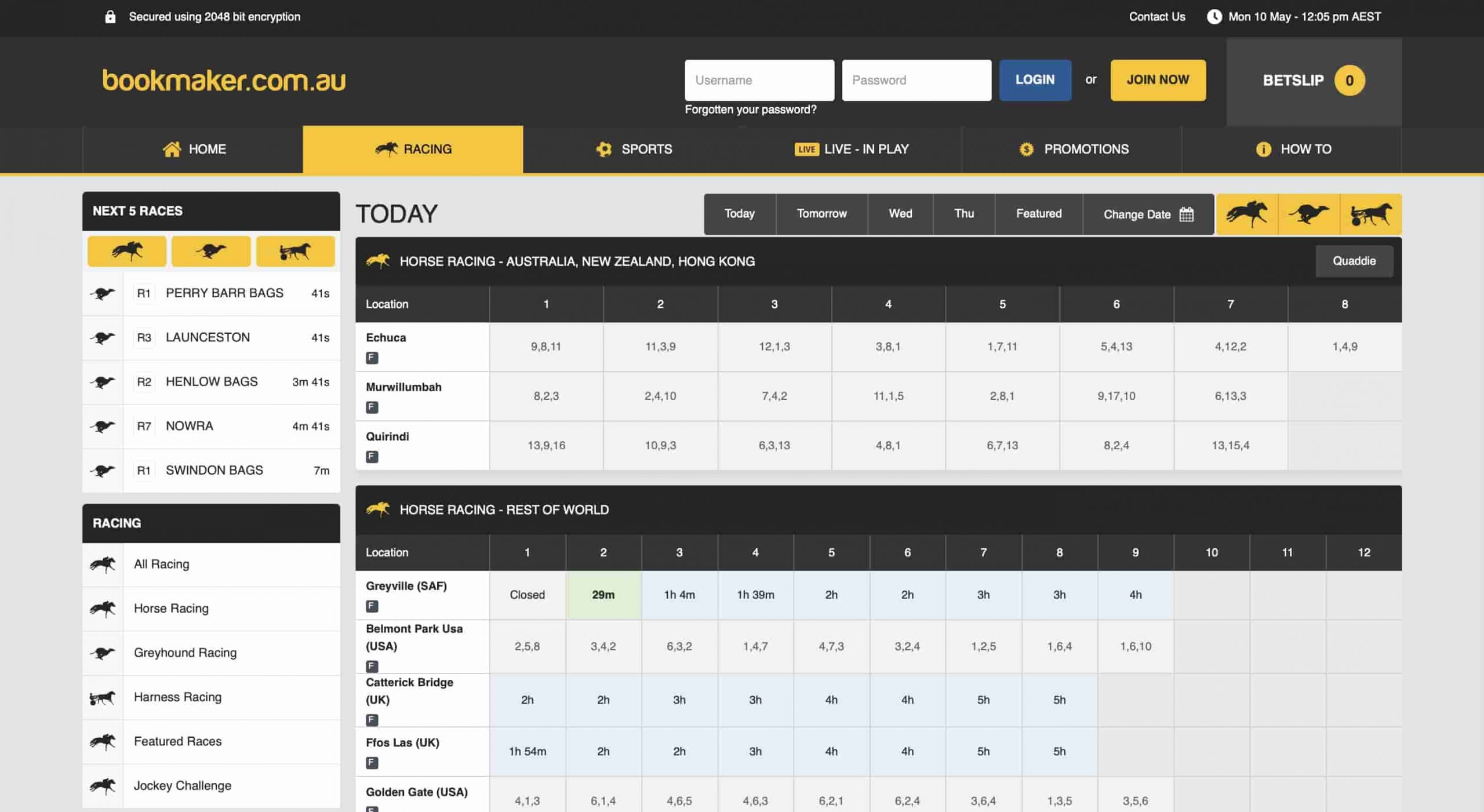Click the info icon beside How To

(x=1263, y=149)
